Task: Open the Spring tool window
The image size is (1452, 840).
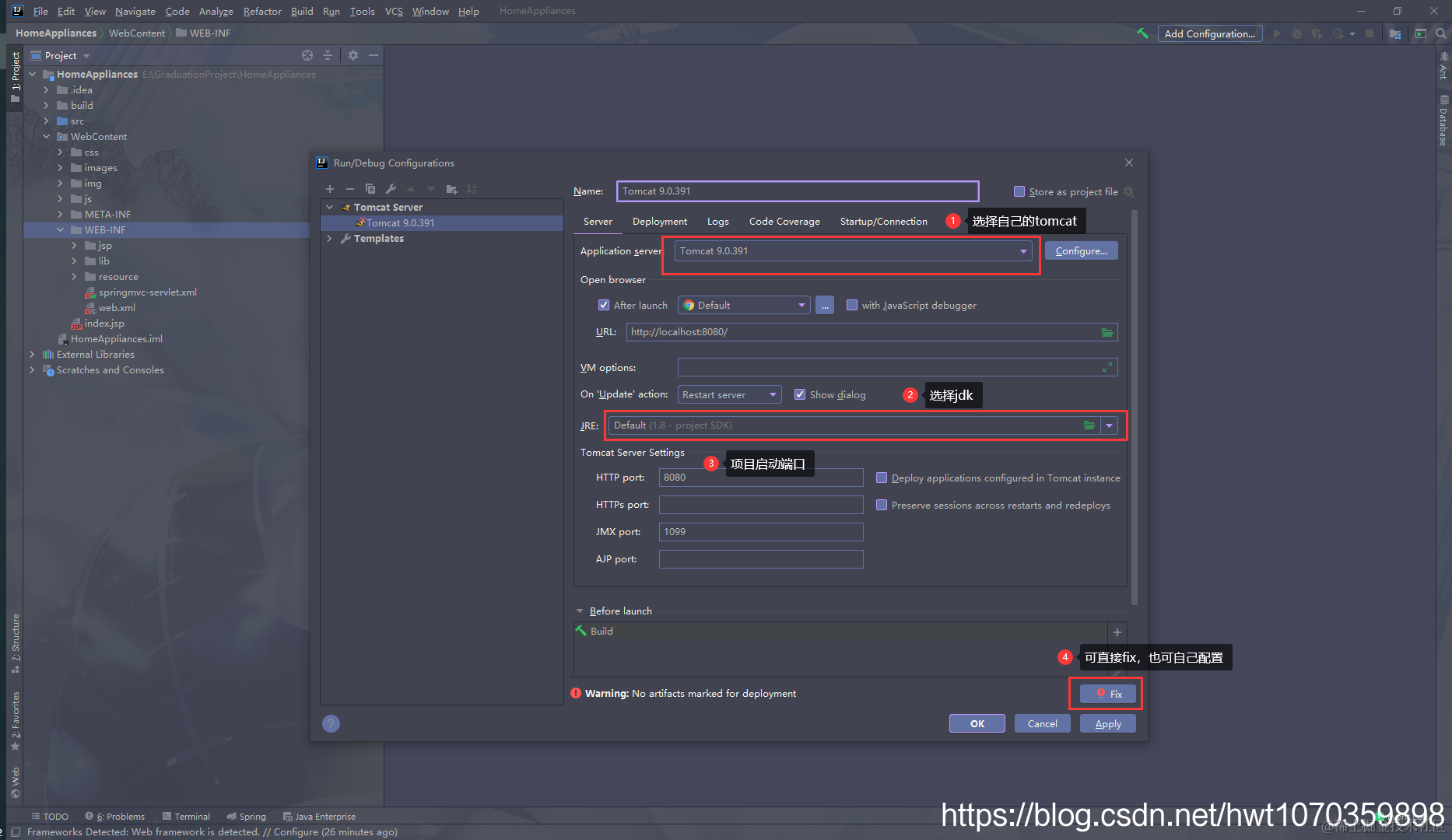Action: [x=246, y=817]
